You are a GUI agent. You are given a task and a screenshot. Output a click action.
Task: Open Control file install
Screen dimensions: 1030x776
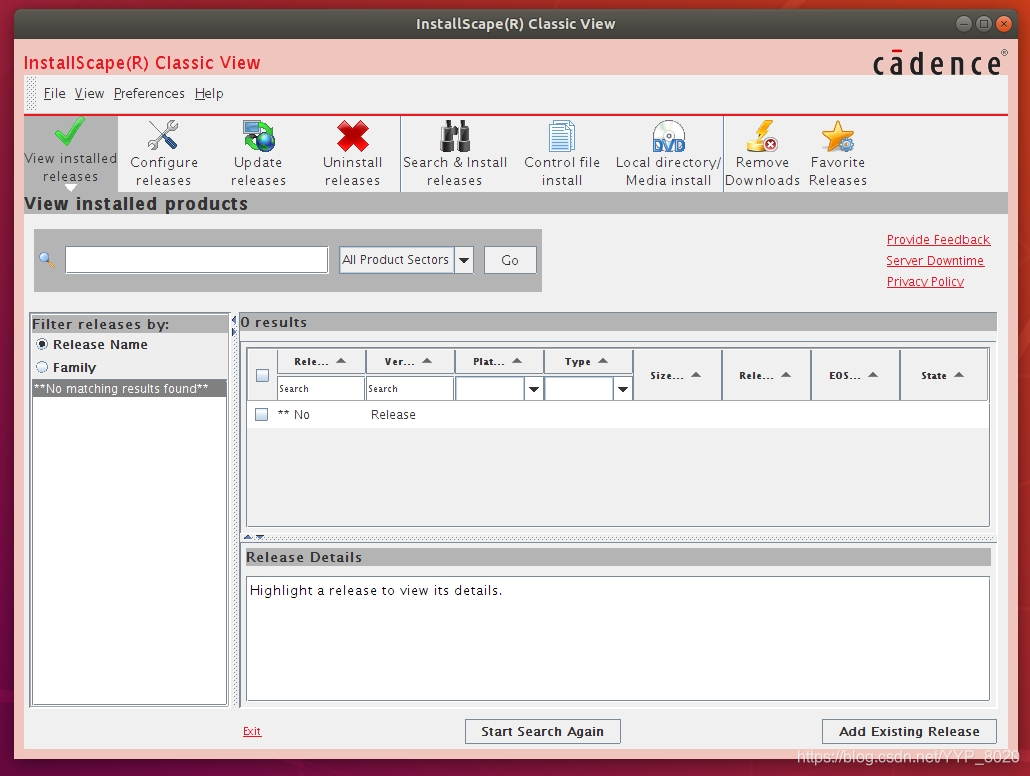click(562, 153)
